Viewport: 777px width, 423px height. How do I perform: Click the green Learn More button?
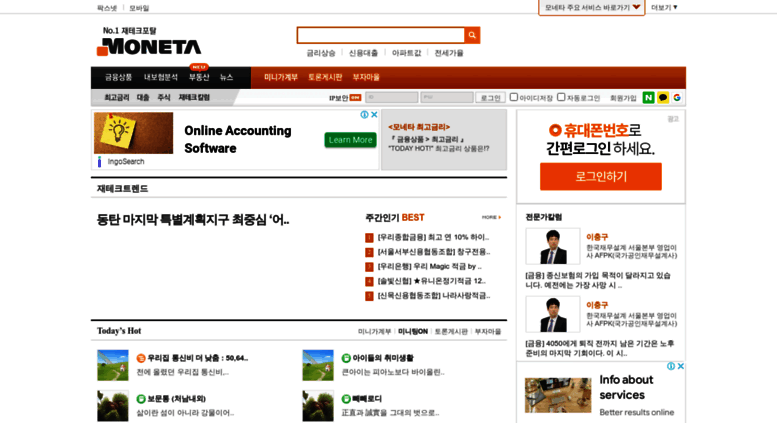coord(350,140)
